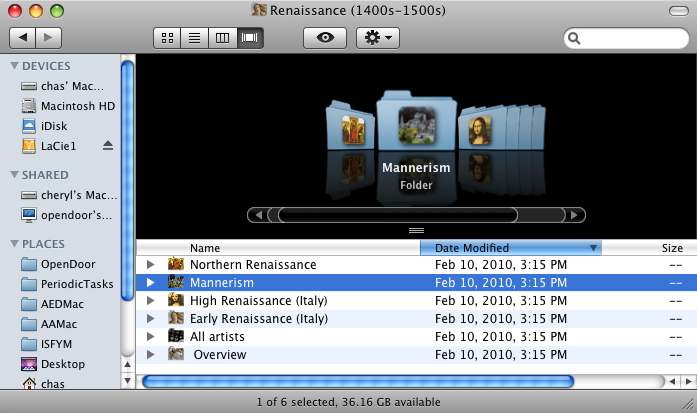
Task: Switch to Cover Flow view
Action: point(250,38)
